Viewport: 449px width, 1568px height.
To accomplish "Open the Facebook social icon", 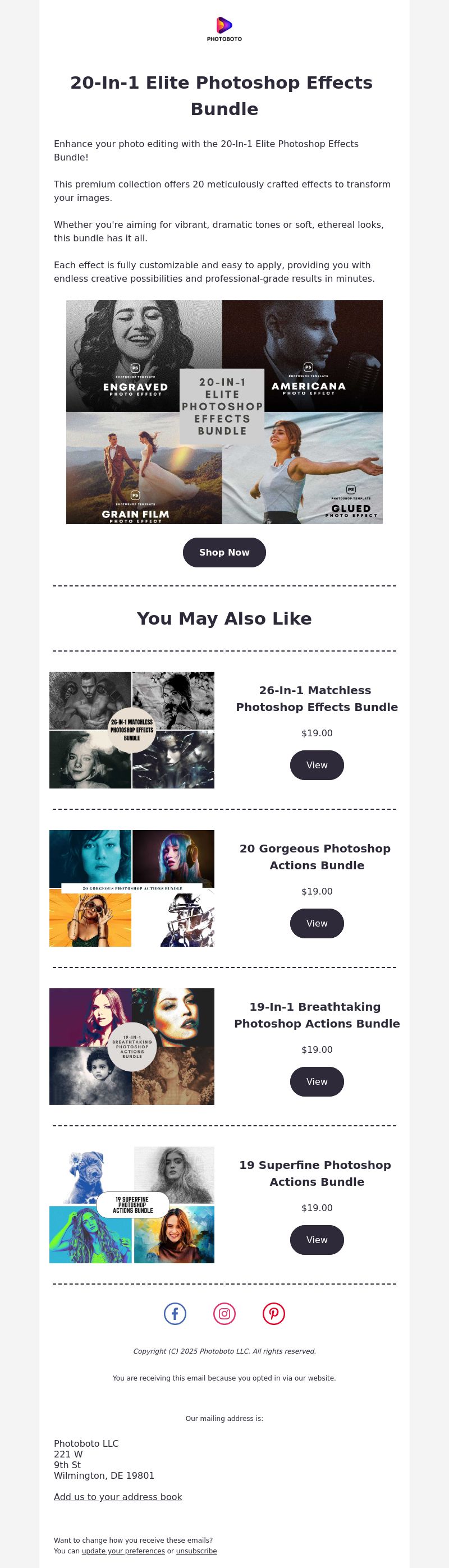I will click(175, 1313).
